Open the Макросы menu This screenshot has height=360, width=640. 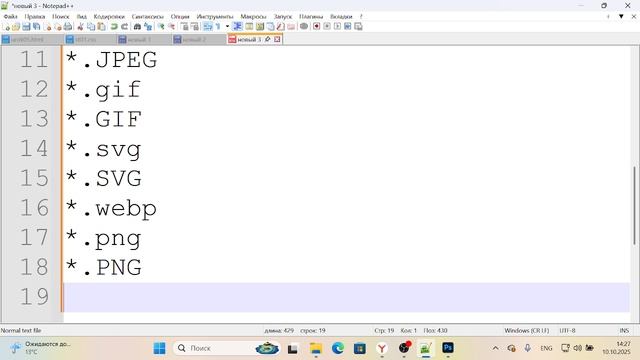pos(253,16)
